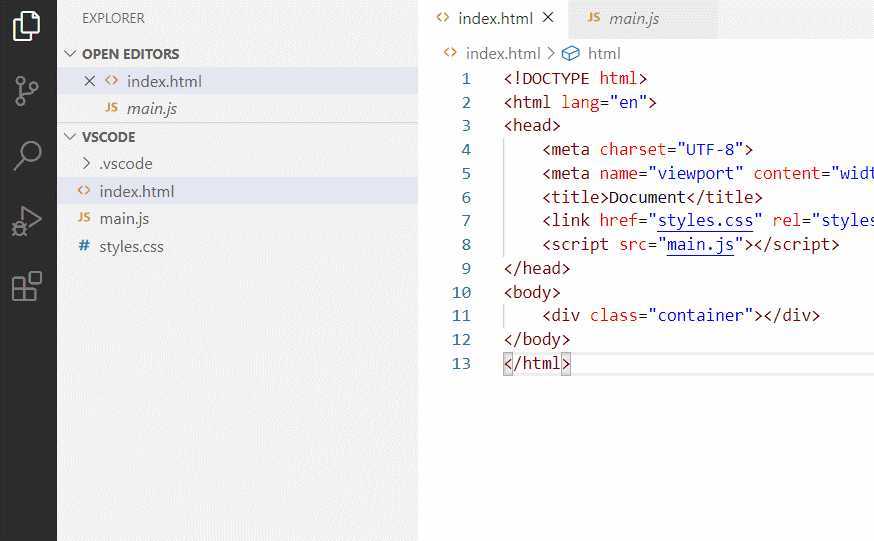874x541 pixels.
Task: Collapse the Open Editors section
Action: coord(70,54)
